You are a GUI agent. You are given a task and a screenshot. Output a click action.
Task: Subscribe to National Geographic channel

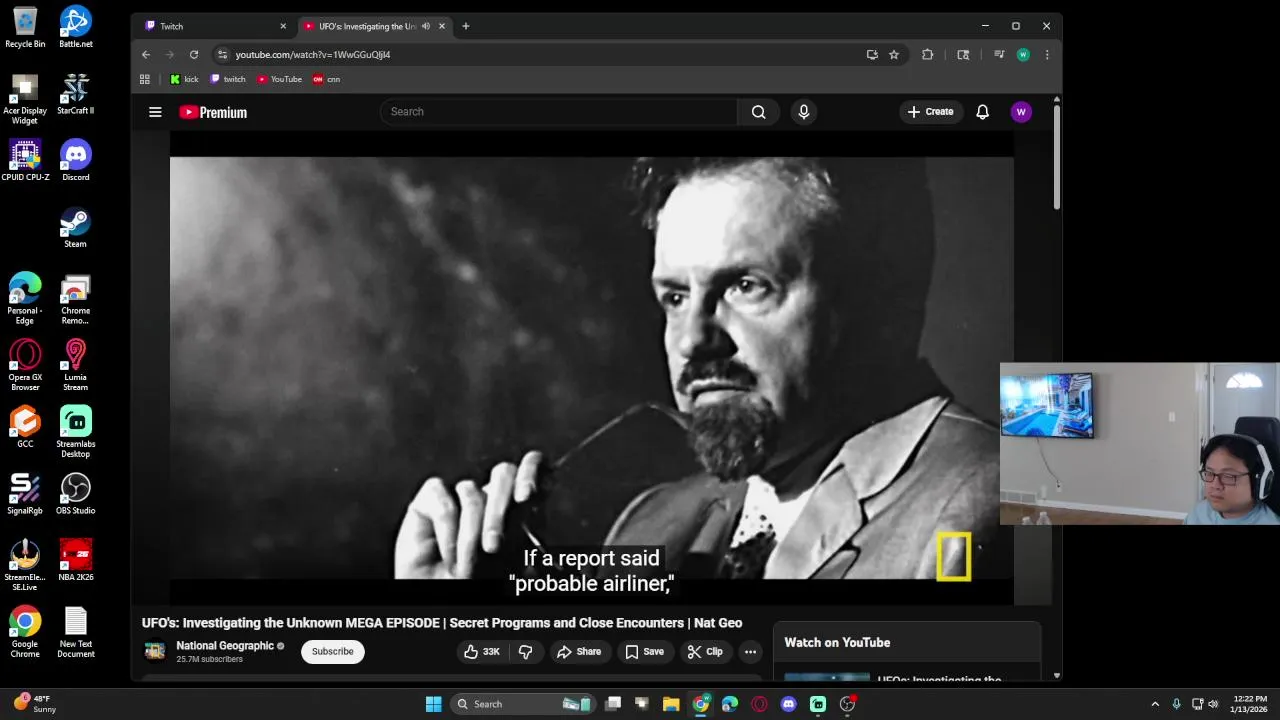[332, 652]
